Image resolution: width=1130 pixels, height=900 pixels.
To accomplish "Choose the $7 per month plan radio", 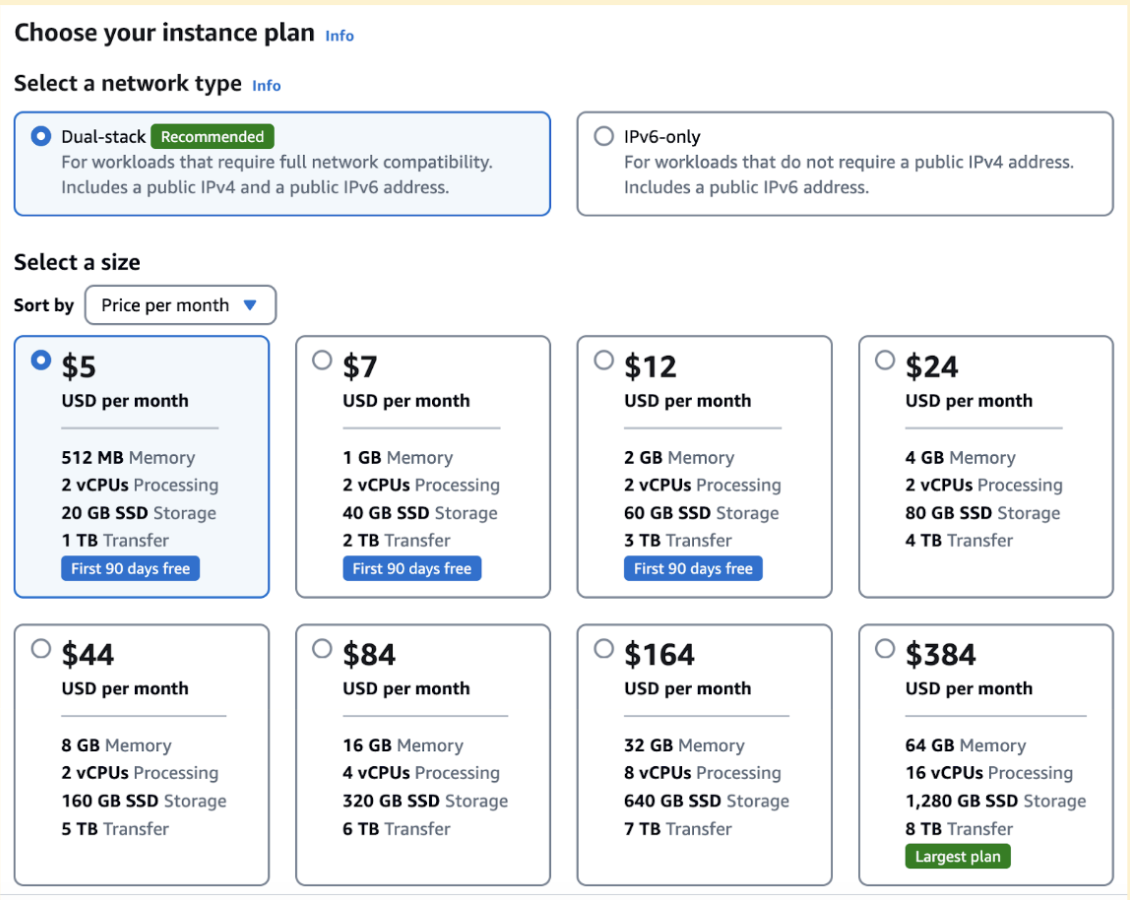I will [x=322, y=360].
